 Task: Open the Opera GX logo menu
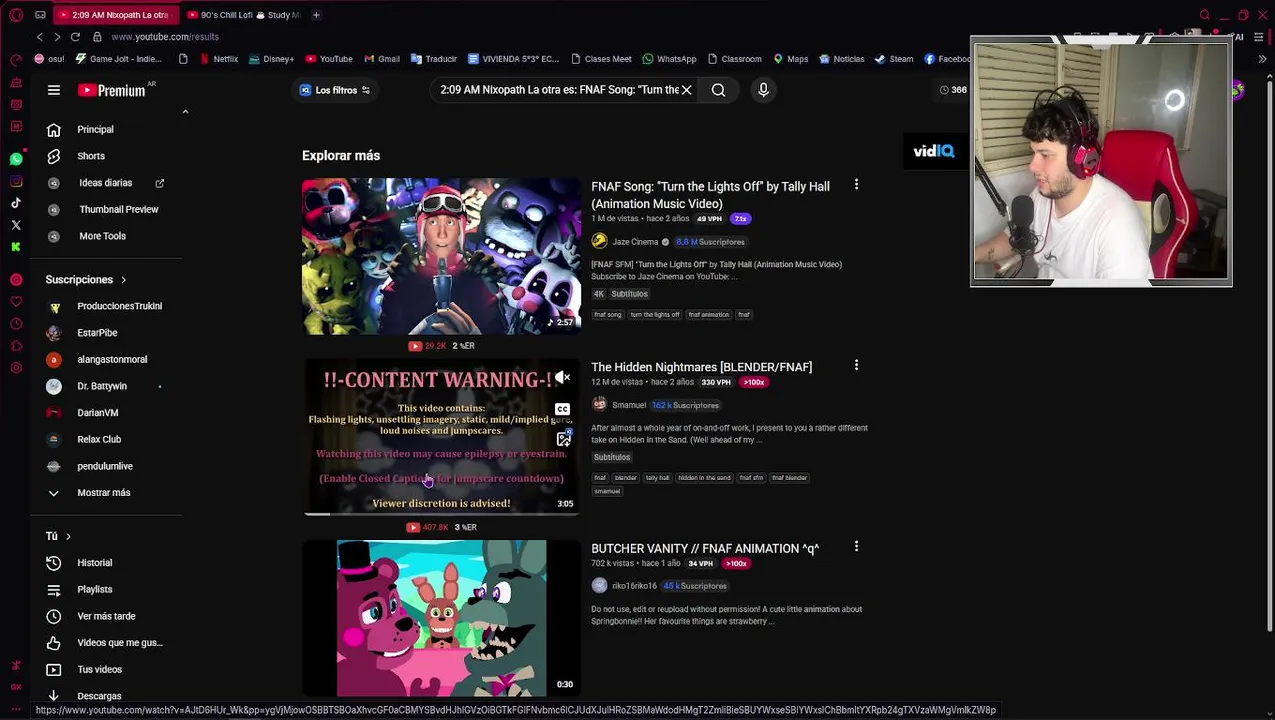pos(16,15)
